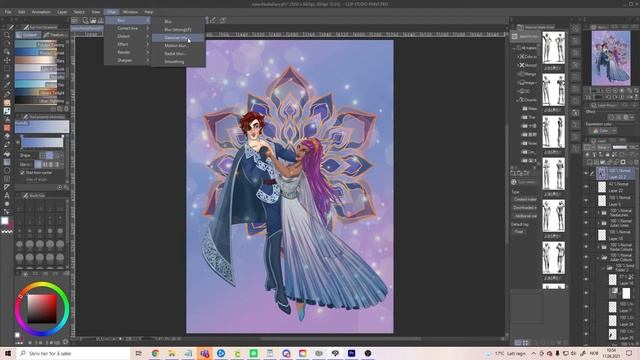This screenshot has width=640, height=360.
Task: Switch to the Gradient sub tool tab
Action: pos(28,35)
